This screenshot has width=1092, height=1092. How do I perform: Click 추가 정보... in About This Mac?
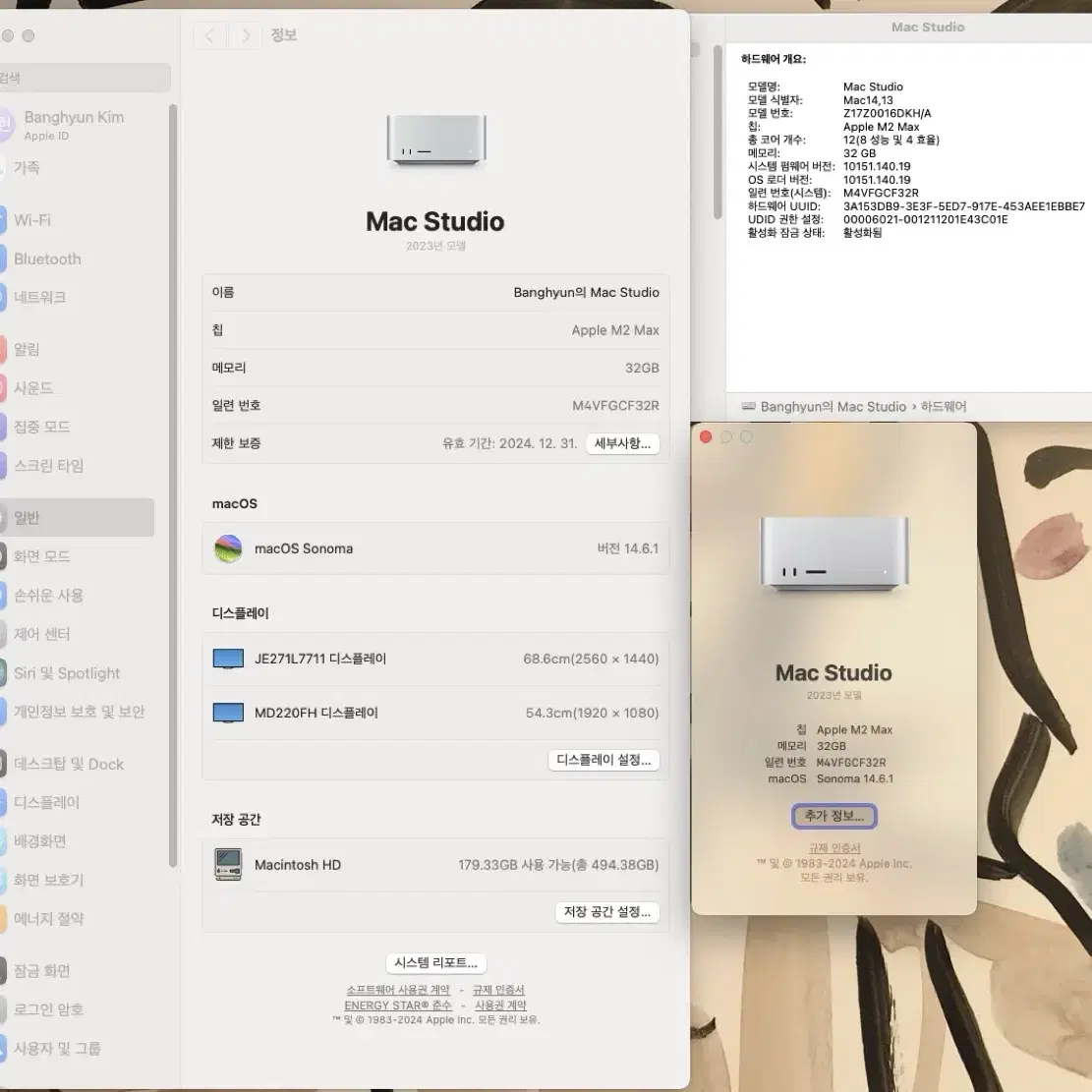tap(834, 816)
